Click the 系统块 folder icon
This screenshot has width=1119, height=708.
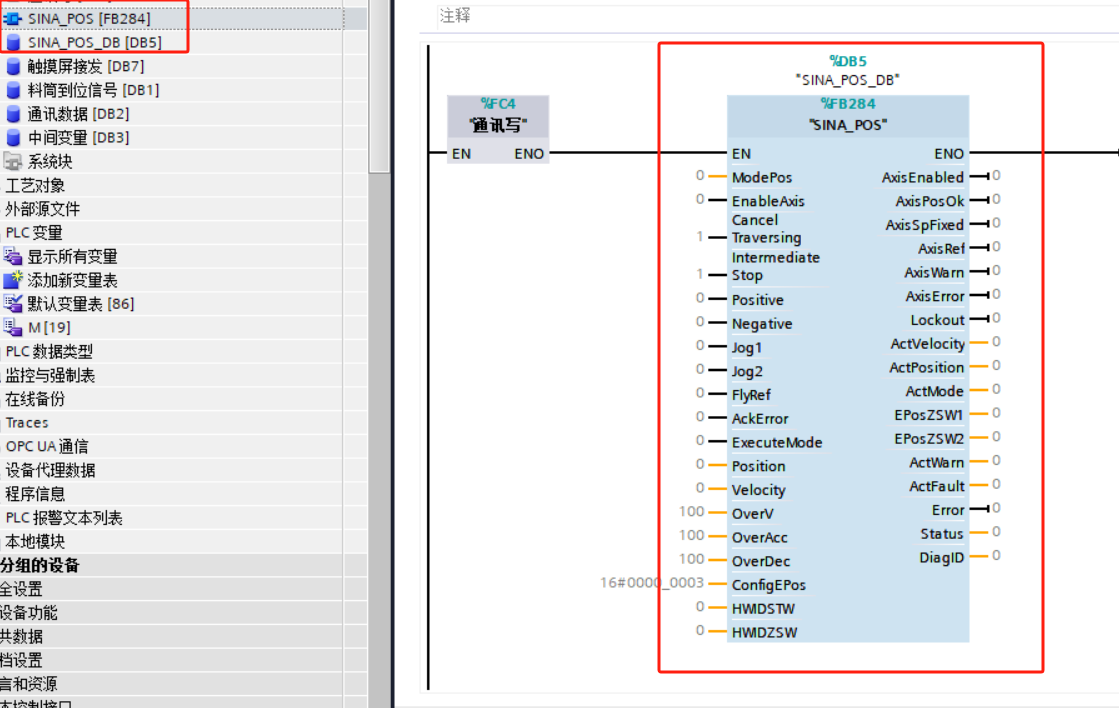[13, 161]
